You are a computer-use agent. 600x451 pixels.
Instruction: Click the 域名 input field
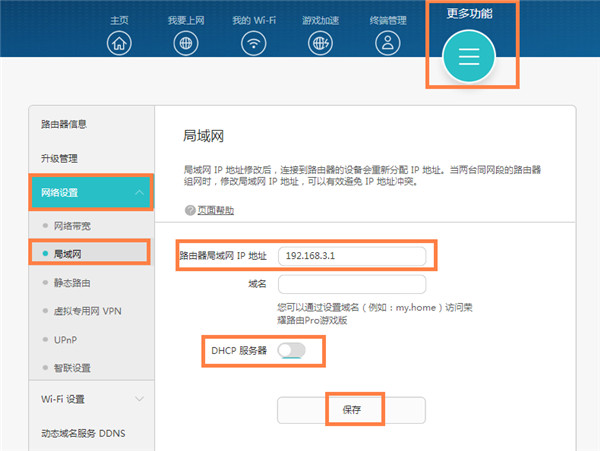(x=351, y=284)
